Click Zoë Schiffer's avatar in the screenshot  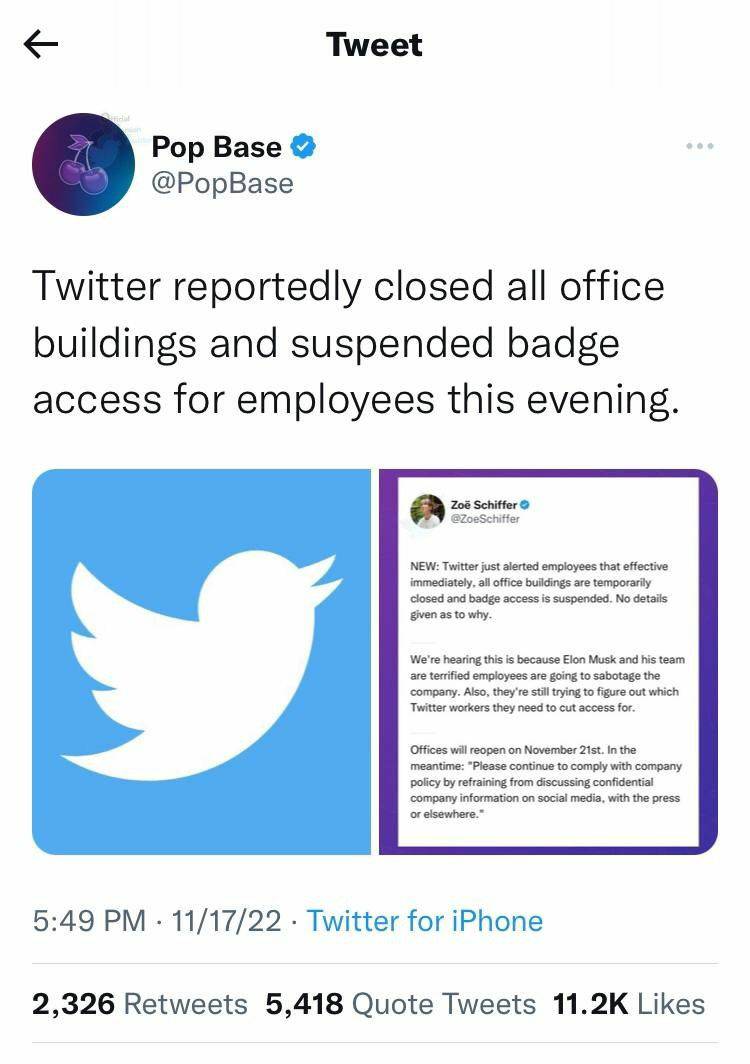(427, 511)
